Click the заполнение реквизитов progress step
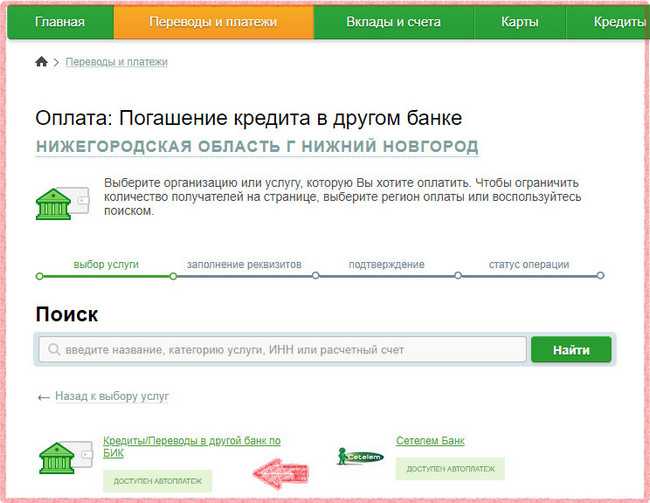Image resolution: width=650 pixels, height=503 pixels. (x=244, y=264)
